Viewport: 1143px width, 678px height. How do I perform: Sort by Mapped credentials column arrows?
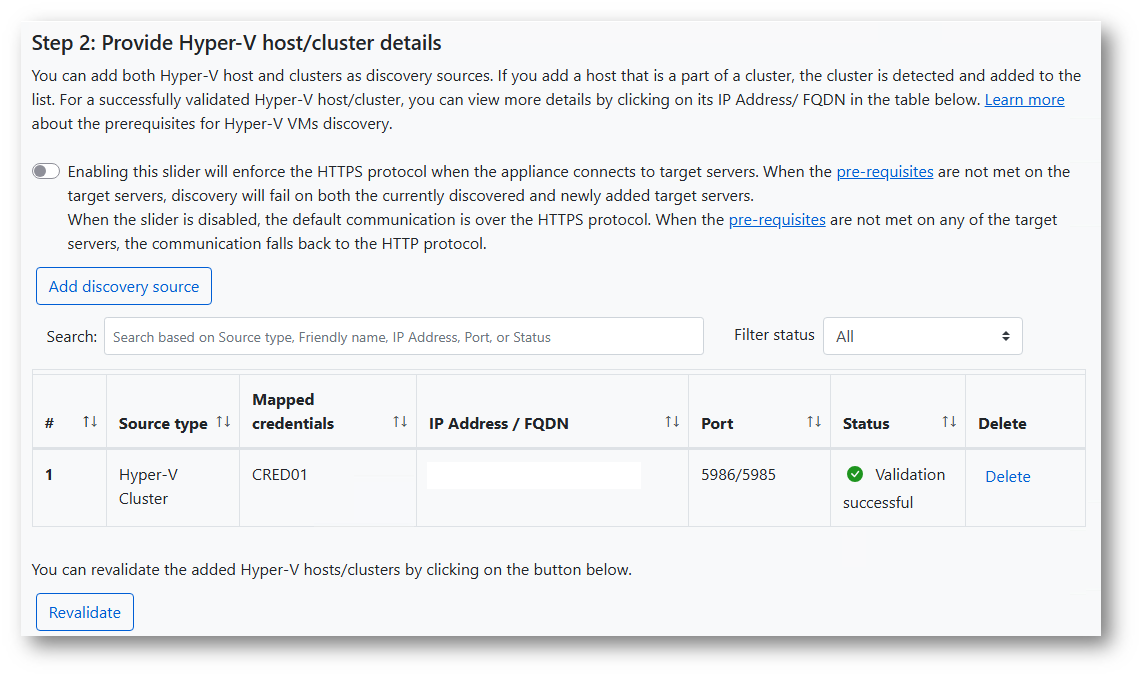pos(400,422)
